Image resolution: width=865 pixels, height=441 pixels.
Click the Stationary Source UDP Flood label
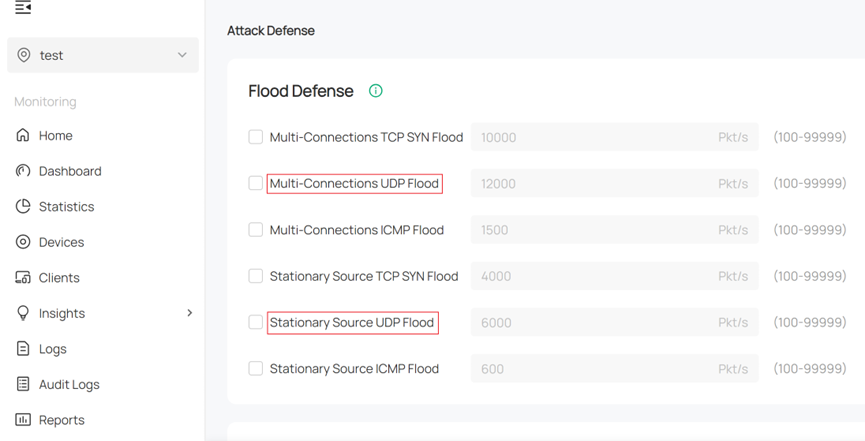351,322
